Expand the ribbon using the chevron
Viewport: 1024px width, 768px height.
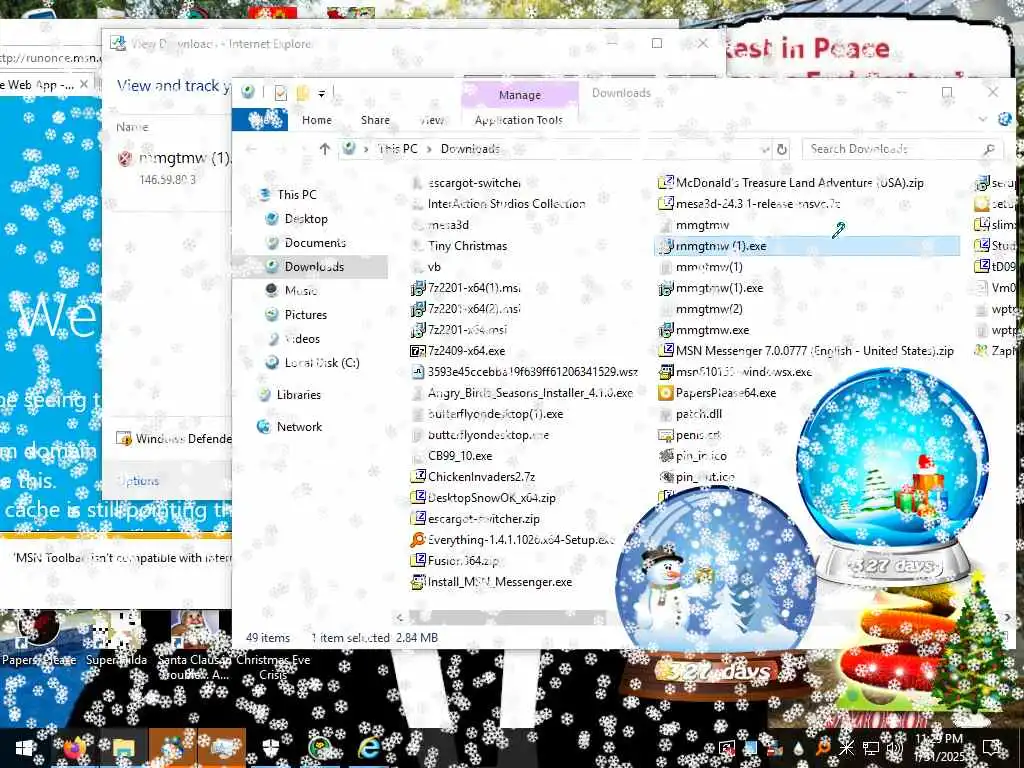(x=982, y=120)
